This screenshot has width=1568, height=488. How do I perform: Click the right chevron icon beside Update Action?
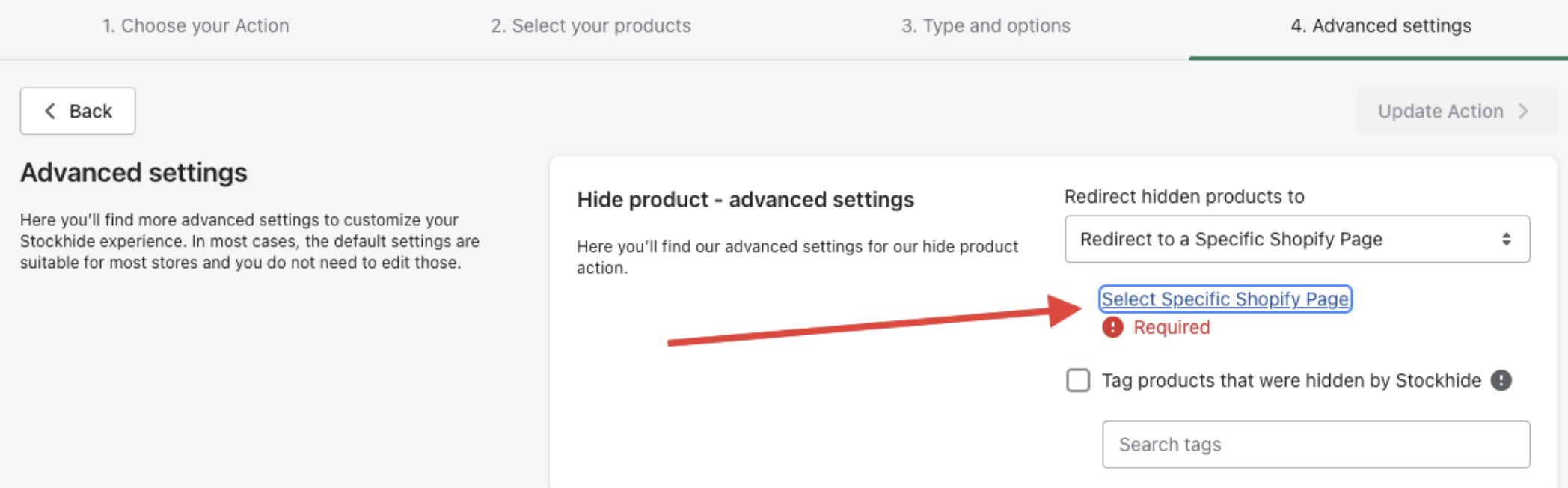click(x=1523, y=111)
